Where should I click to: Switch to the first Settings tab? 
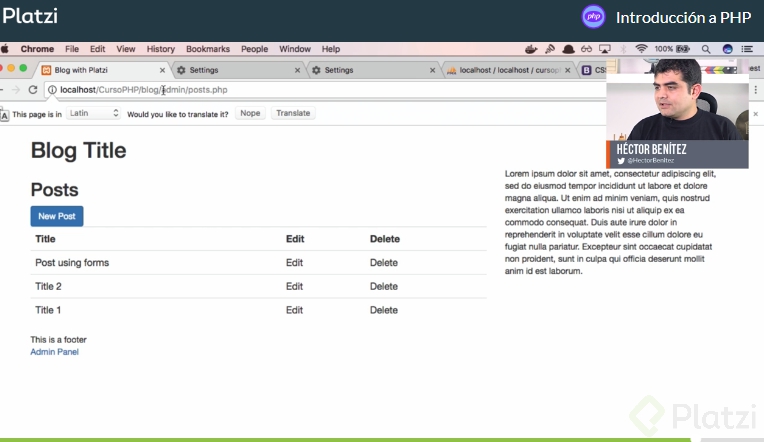[237, 70]
